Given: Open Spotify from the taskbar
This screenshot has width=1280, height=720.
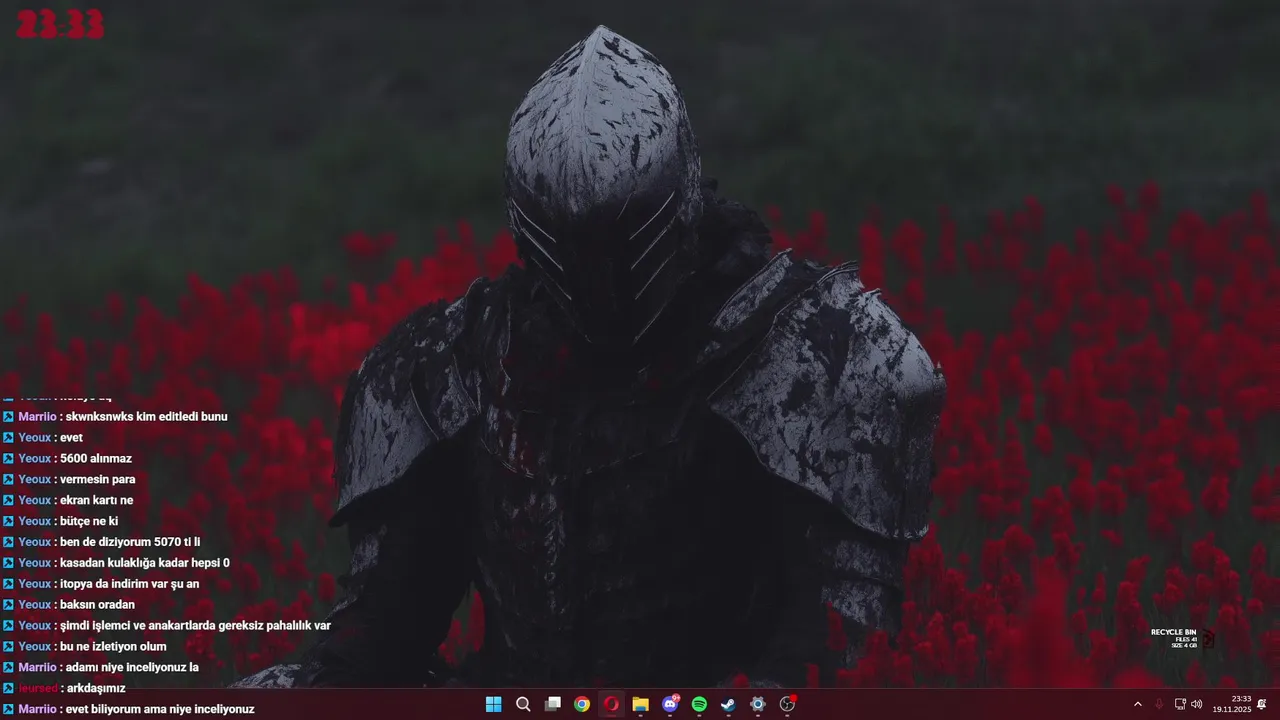Looking at the screenshot, I should pos(699,704).
